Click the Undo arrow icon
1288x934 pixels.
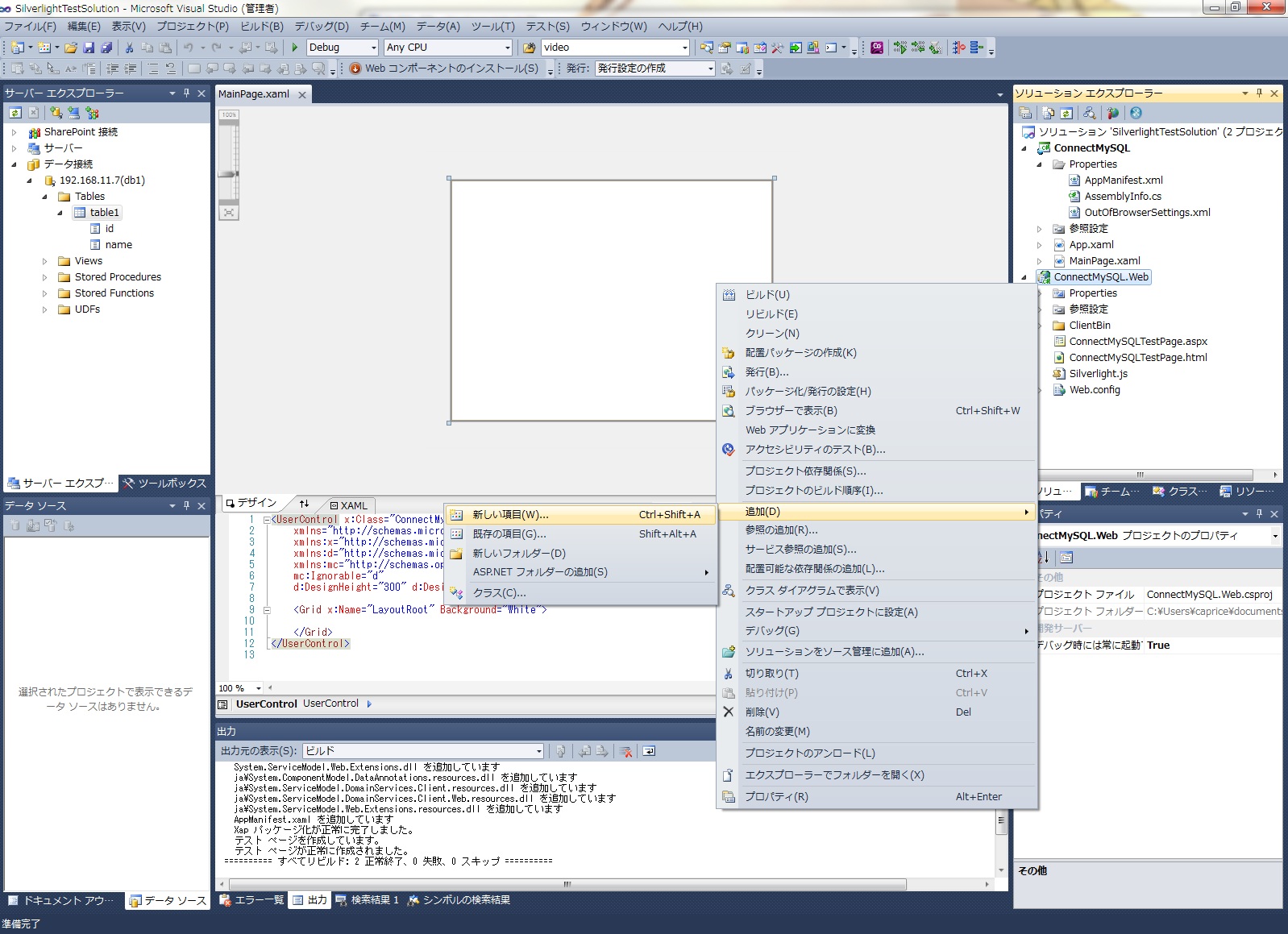pyautogui.click(x=188, y=48)
